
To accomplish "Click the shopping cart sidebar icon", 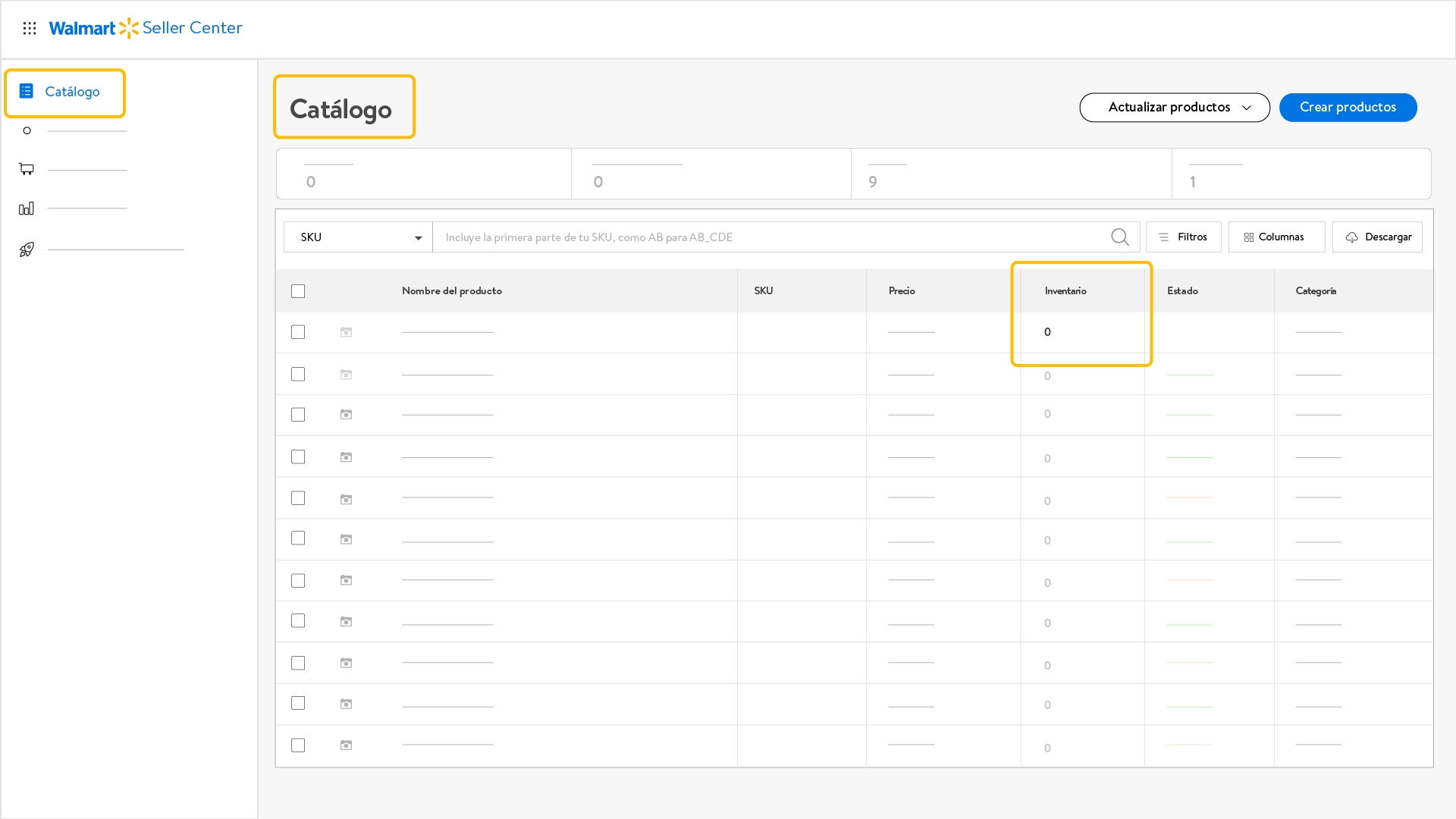I will point(27,169).
